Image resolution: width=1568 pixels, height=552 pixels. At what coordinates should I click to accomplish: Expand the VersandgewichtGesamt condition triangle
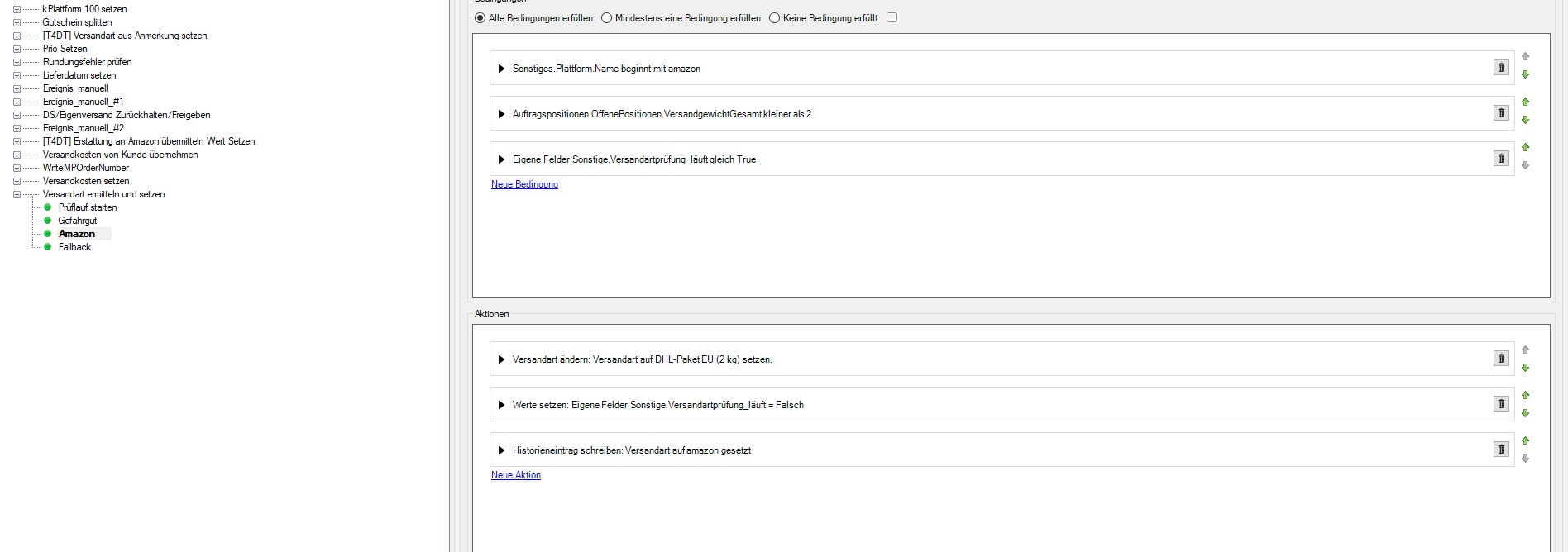click(501, 114)
